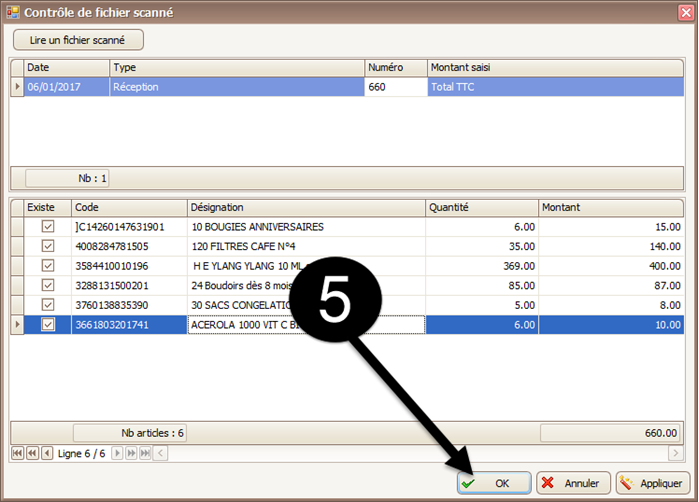Select the date cell 06/01/2017
Image resolution: width=699 pixels, height=502 pixels.
click(67, 87)
